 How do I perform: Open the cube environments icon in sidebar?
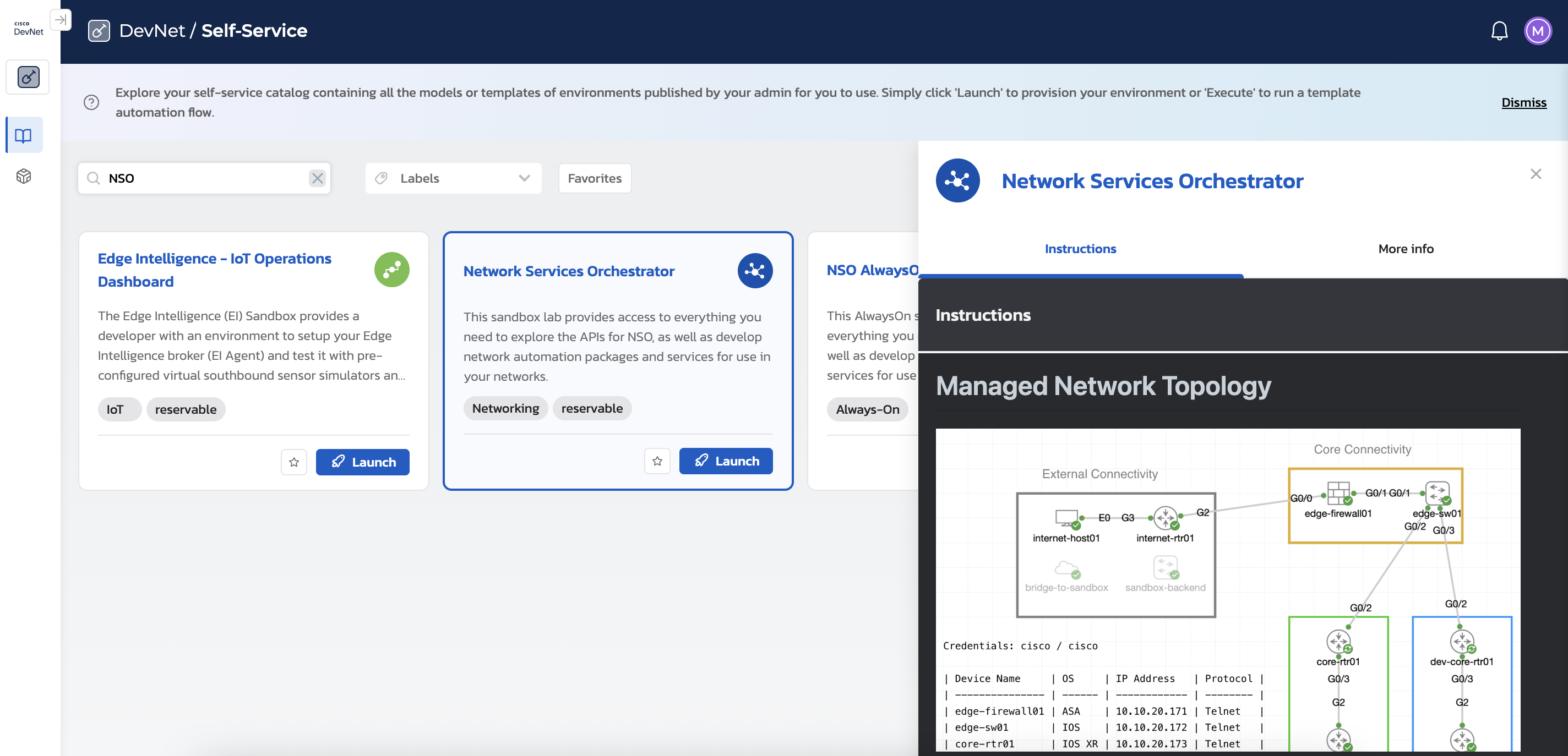coord(24,177)
